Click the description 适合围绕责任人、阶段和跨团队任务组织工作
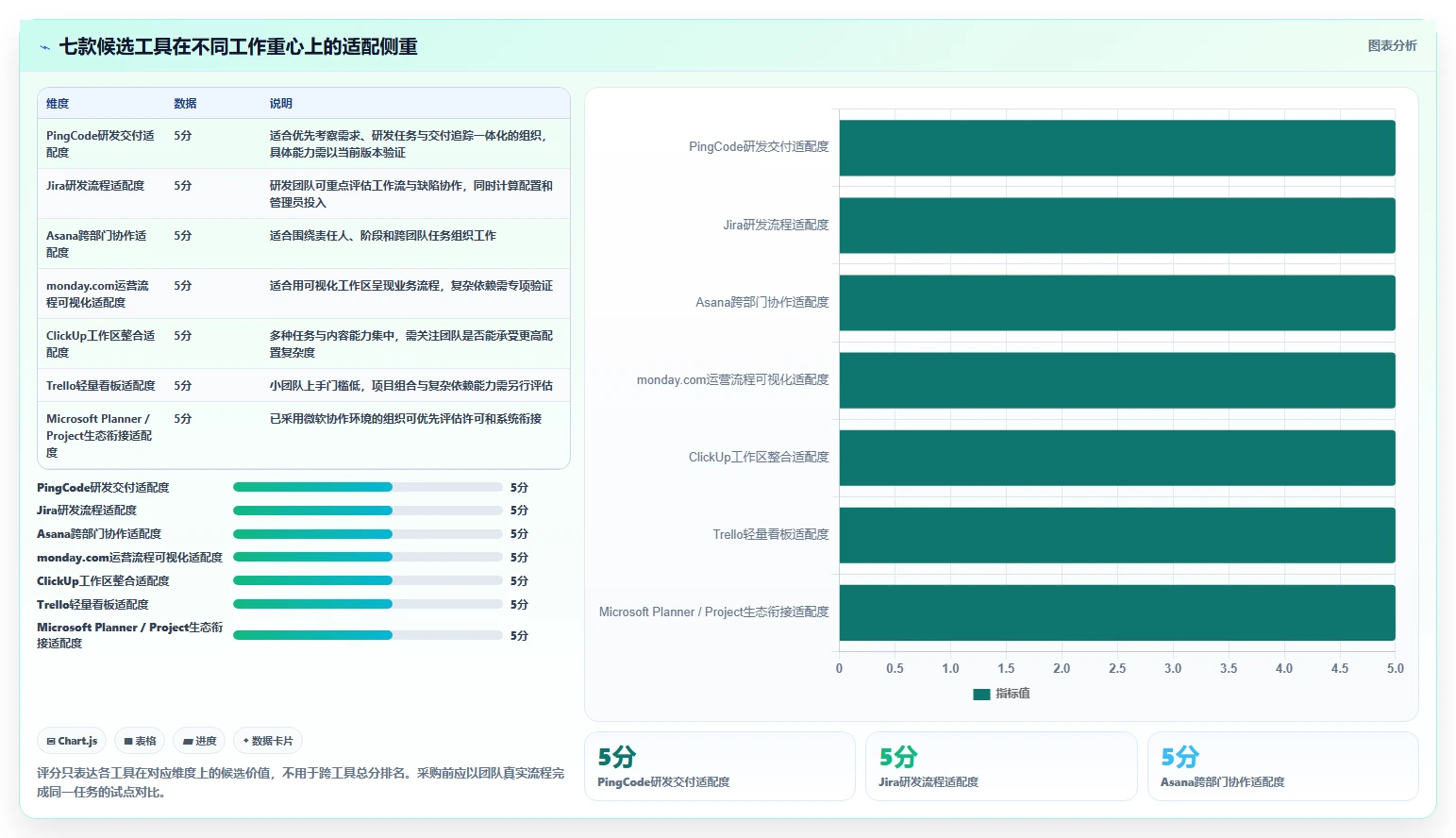The width and height of the screenshot is (1456, 838). (383, 235)
